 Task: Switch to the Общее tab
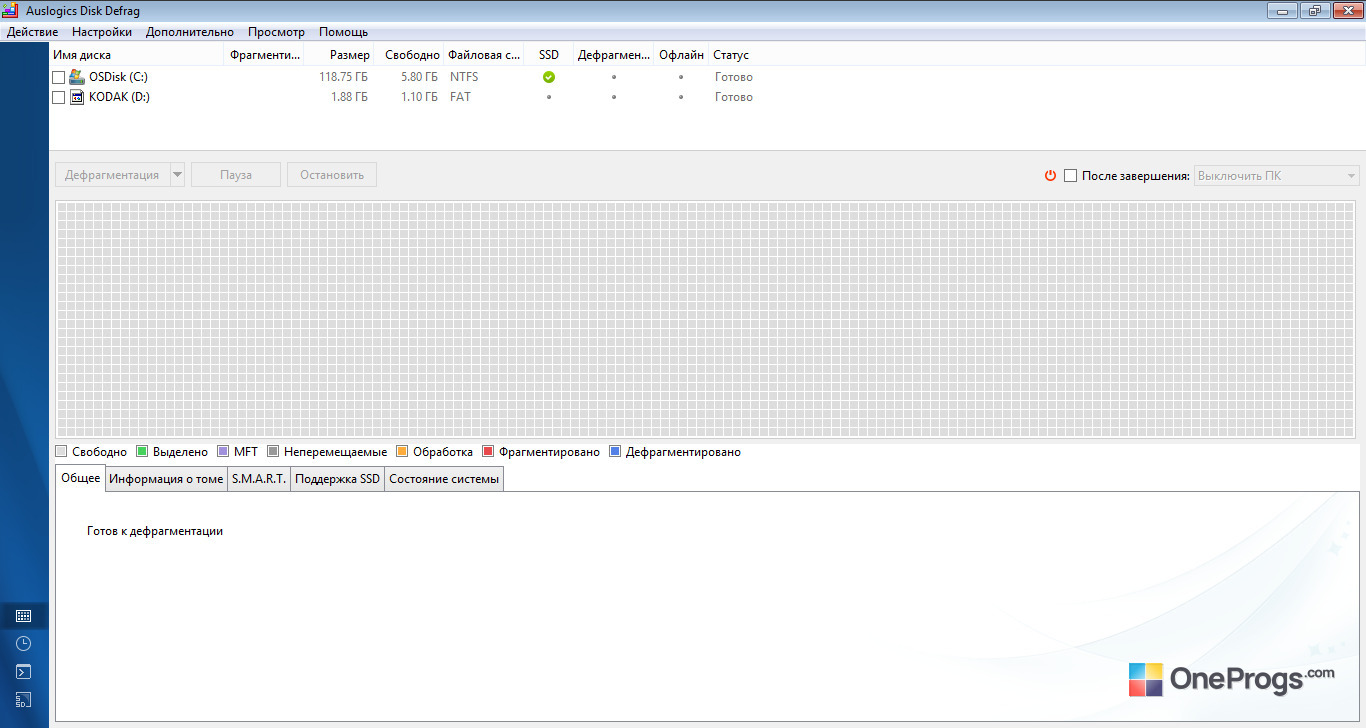pyautogui.click(x=81, y=478)
